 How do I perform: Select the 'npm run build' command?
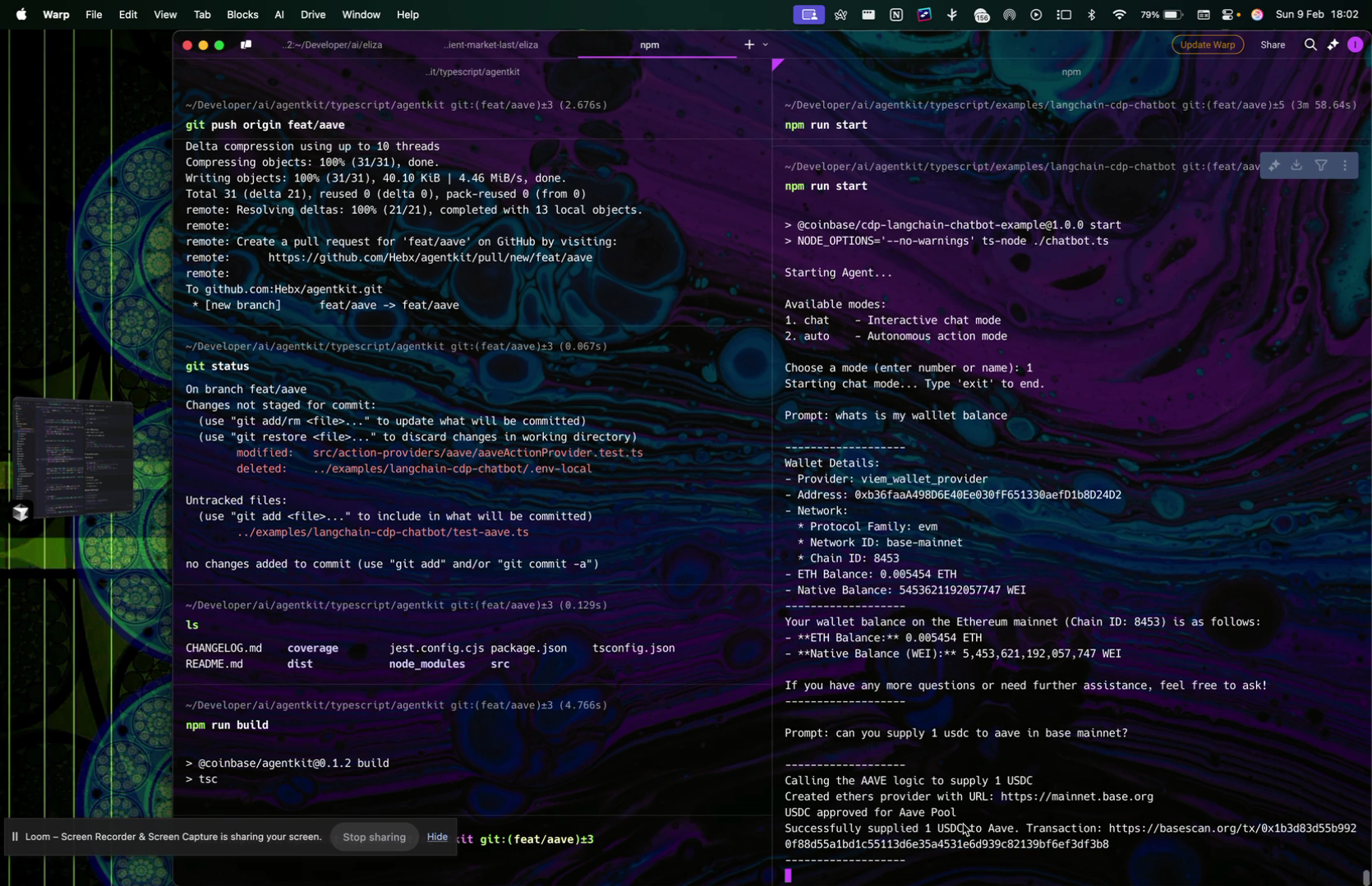[227, 725]
